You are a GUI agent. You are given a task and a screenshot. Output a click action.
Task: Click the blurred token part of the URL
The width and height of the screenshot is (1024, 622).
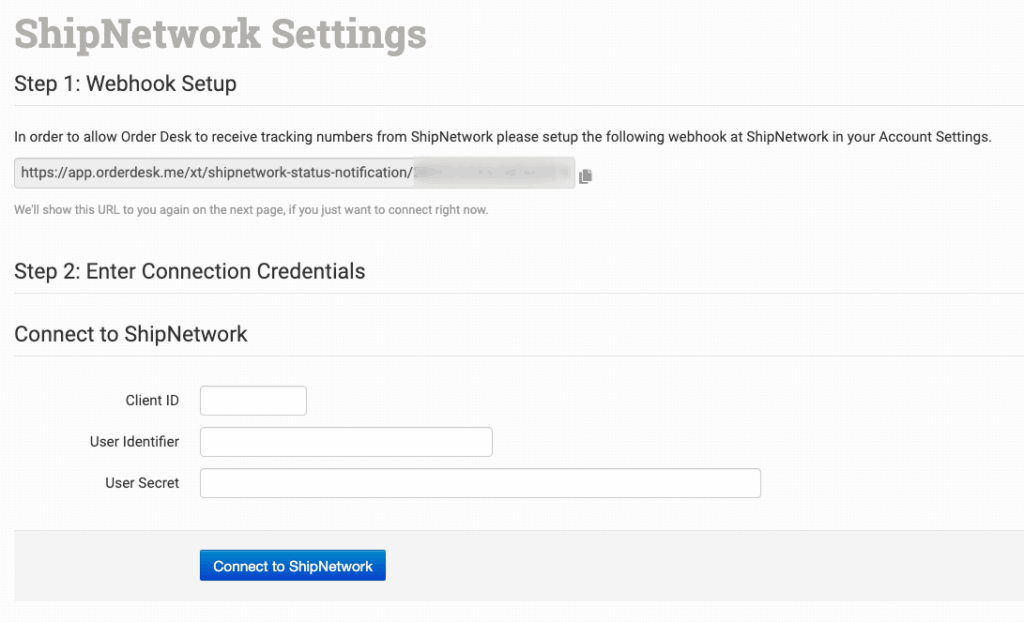[493, 173]
